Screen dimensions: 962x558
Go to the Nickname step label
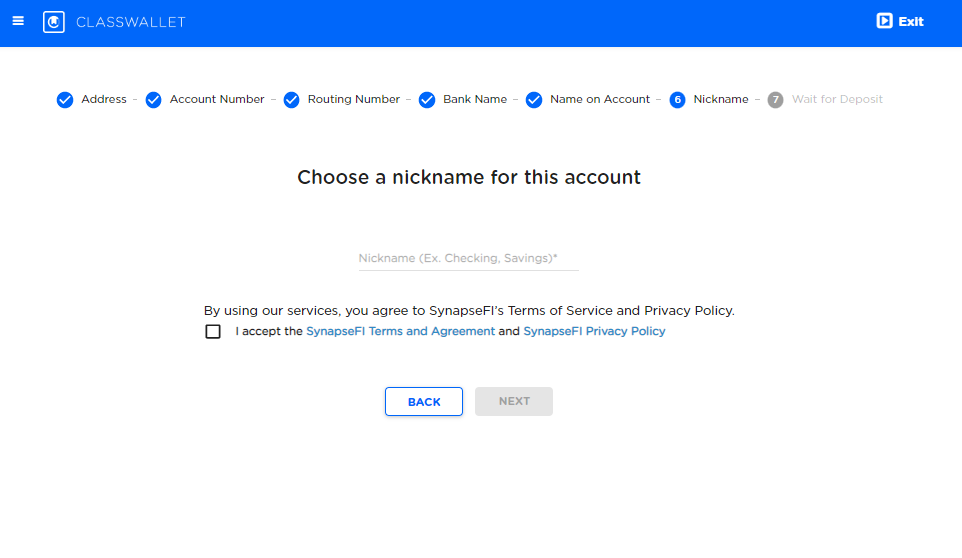721,100
